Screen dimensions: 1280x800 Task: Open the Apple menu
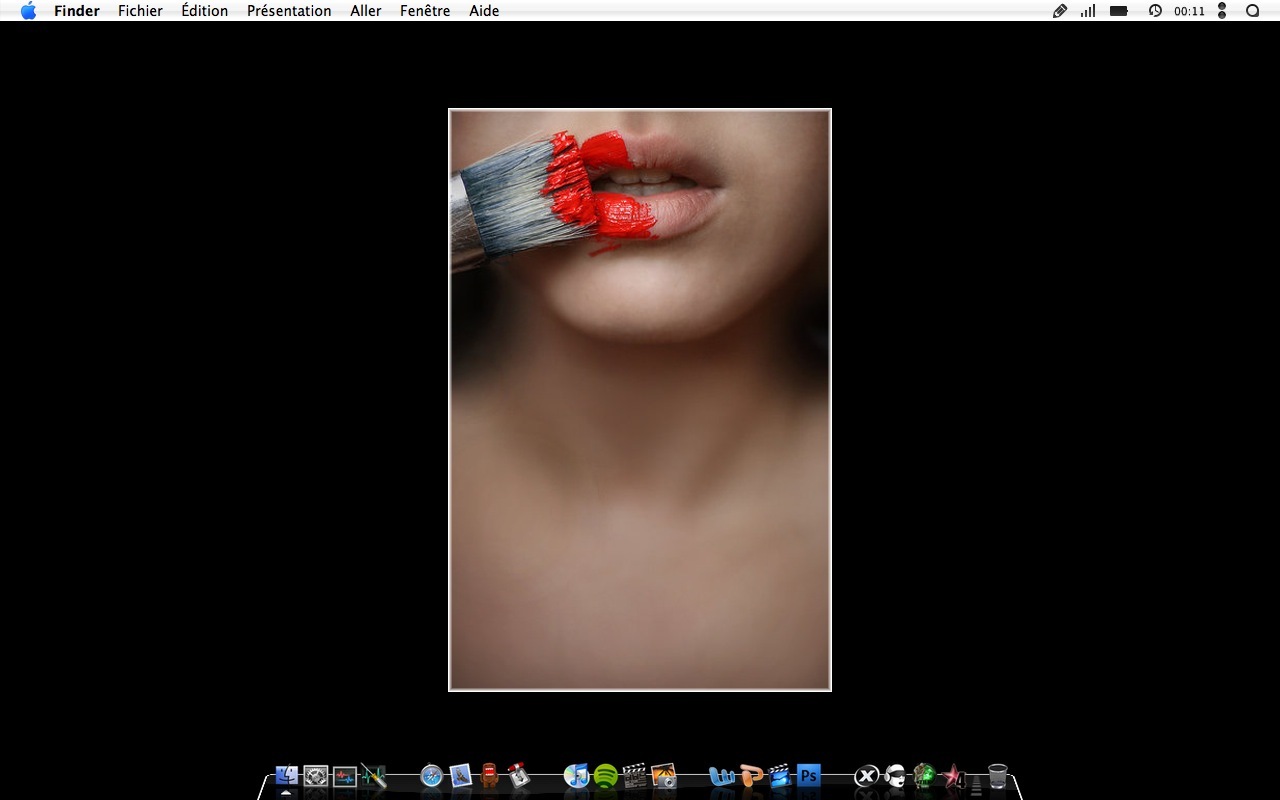coord(28,11)
